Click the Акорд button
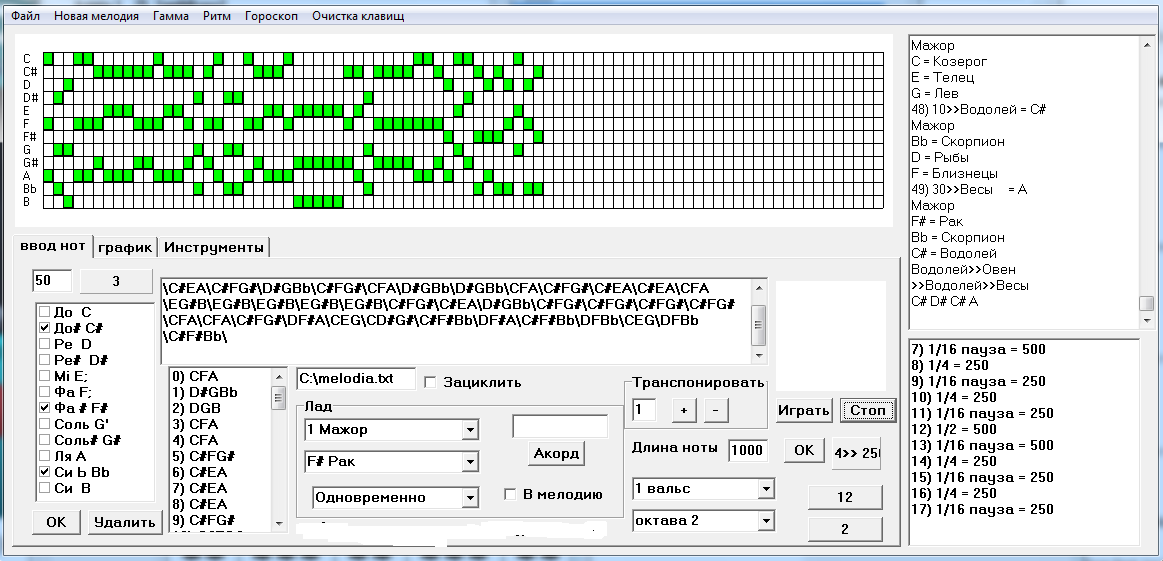 (556, 453)
